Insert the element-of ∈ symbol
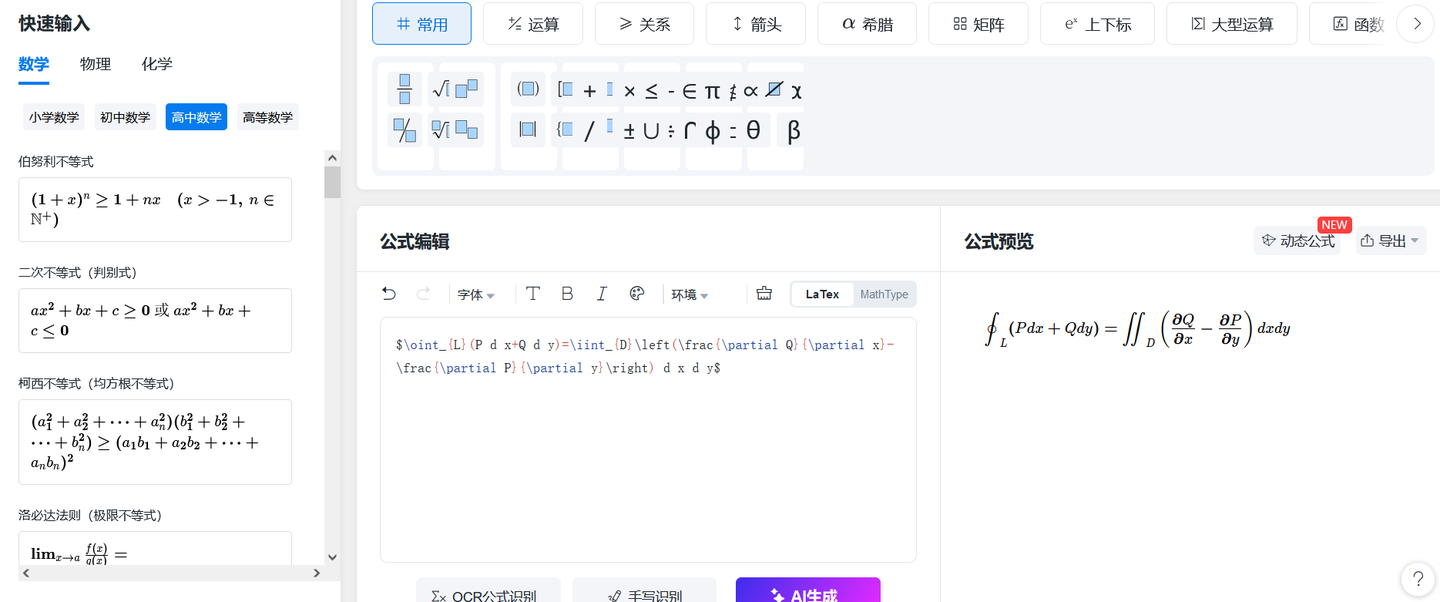The height and width of the screenshot is (602, 1440). pyautogui.click(x=689, y=91)
